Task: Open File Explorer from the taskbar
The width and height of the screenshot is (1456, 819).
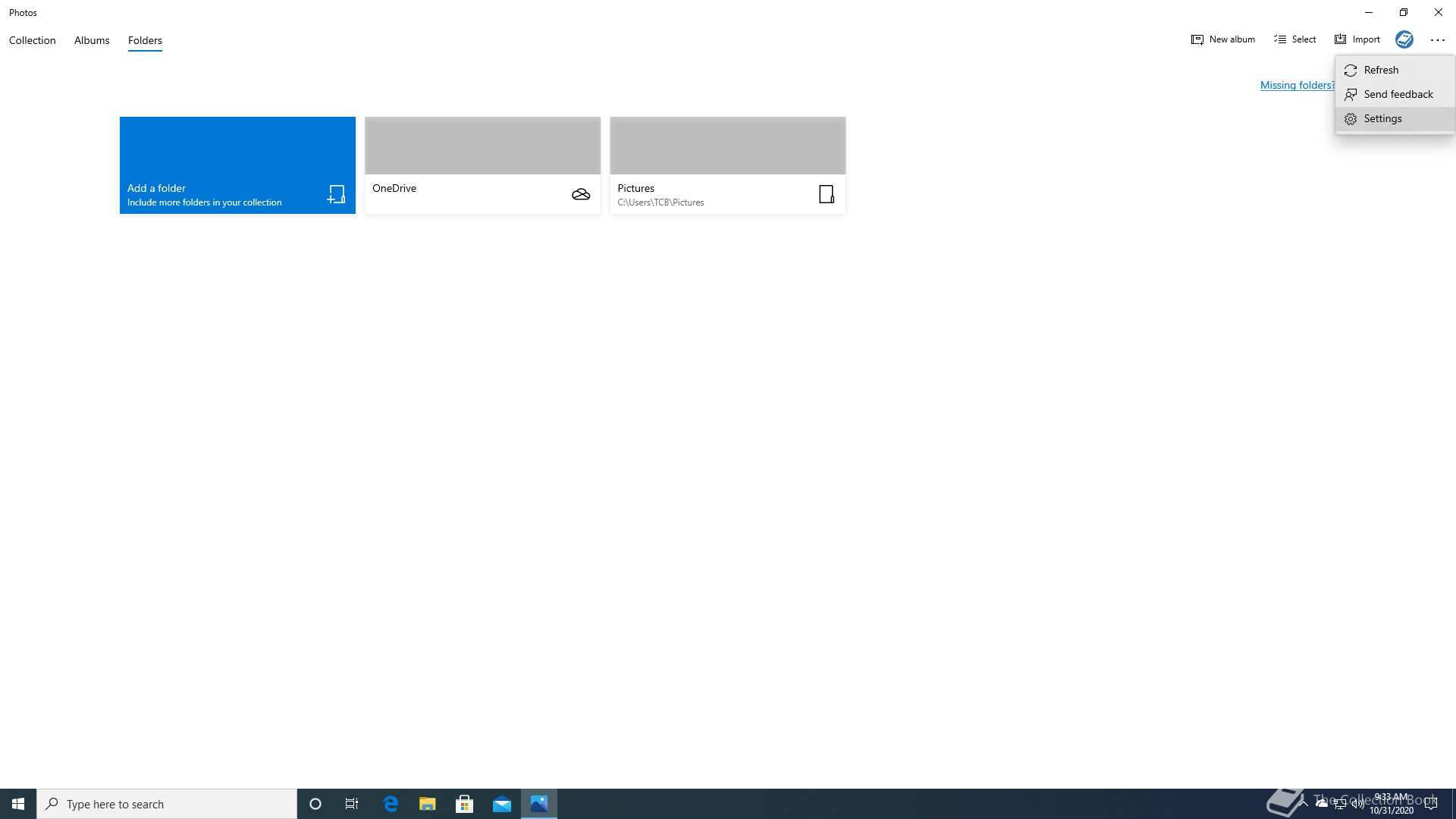Action: pyautogui.click(x=428, y=804)
